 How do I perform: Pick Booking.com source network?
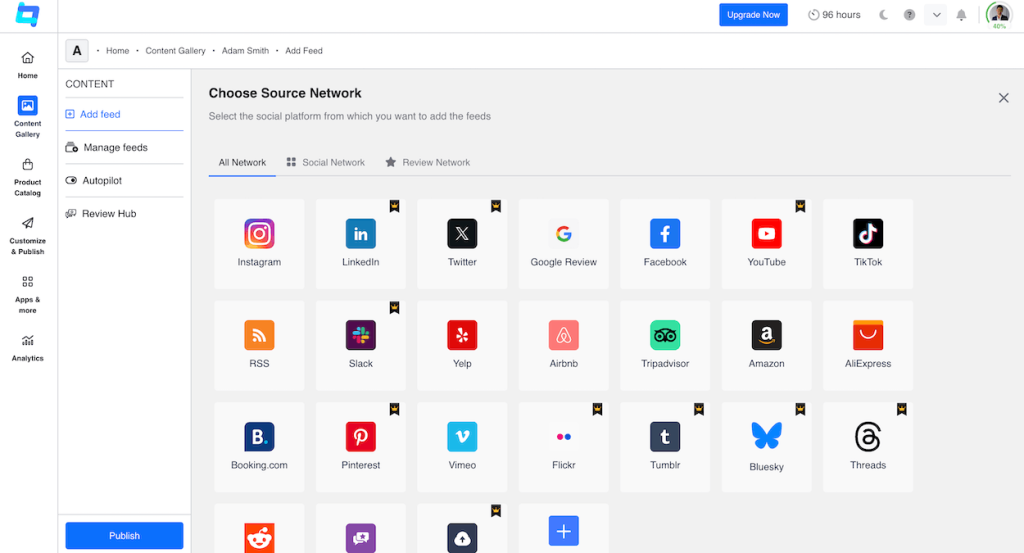[x=259, y=447]
